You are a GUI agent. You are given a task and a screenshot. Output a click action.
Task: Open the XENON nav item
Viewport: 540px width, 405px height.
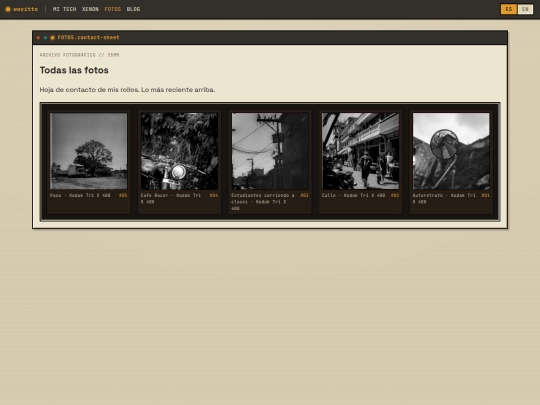(x=90, y=9)
